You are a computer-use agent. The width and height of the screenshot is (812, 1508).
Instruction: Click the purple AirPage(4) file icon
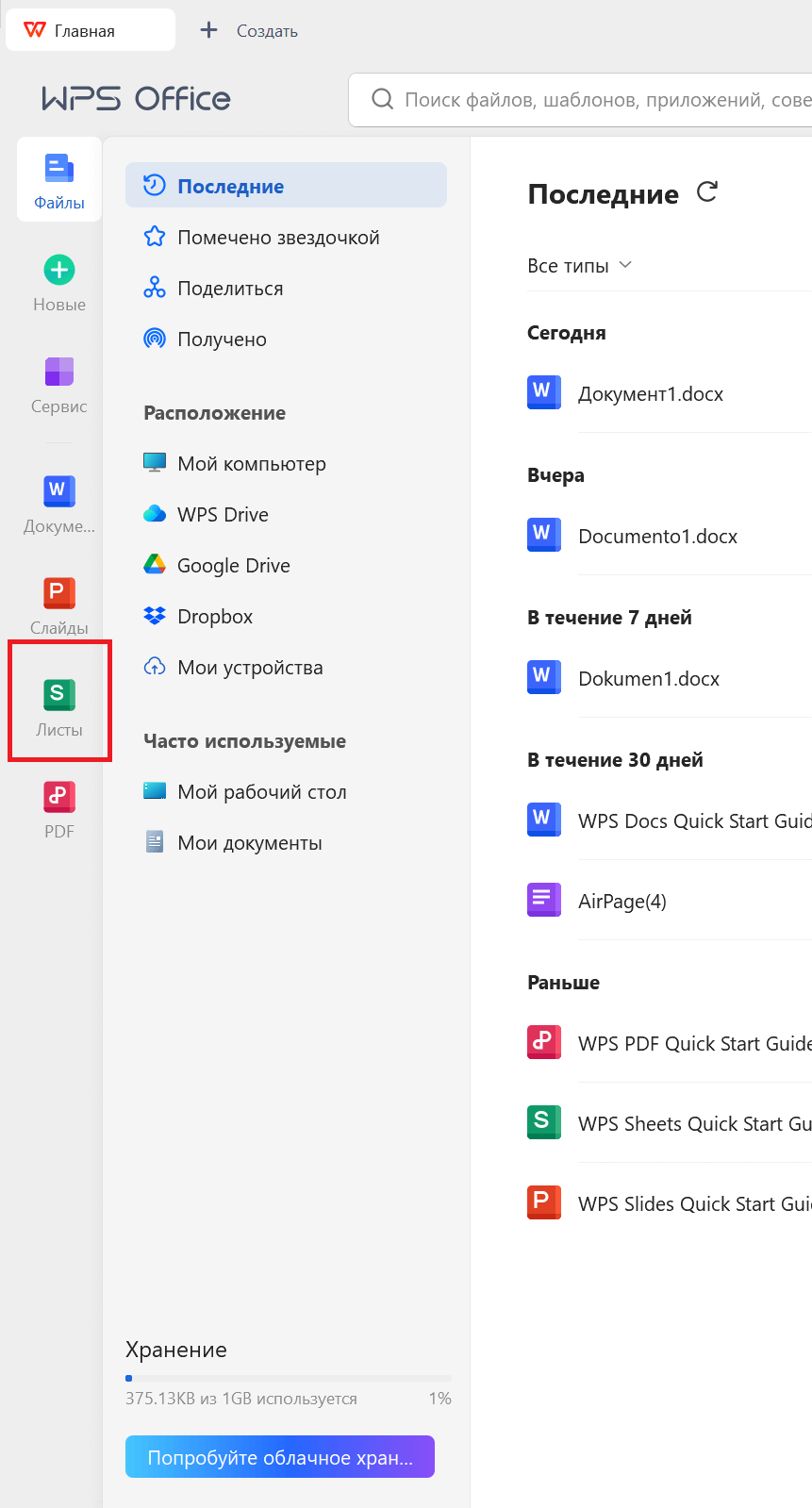pos(544,900)
